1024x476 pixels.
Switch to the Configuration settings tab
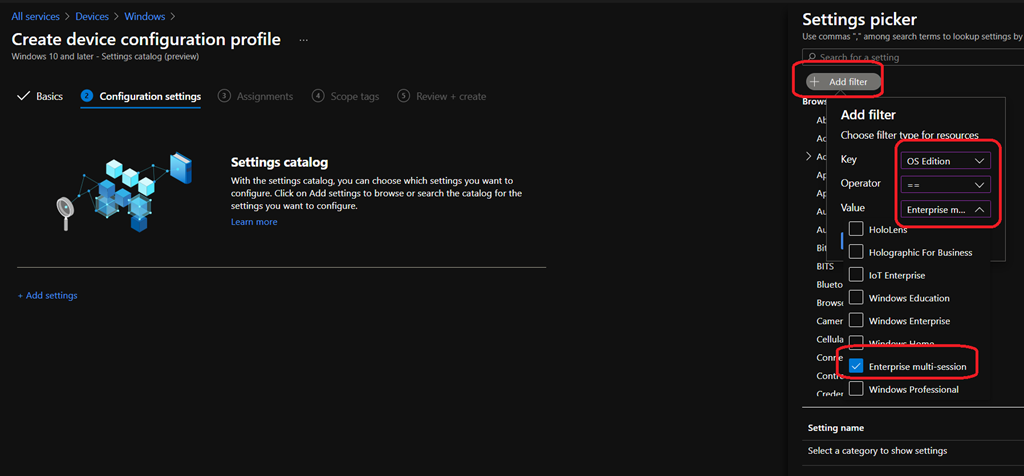(x=149, y=96)
